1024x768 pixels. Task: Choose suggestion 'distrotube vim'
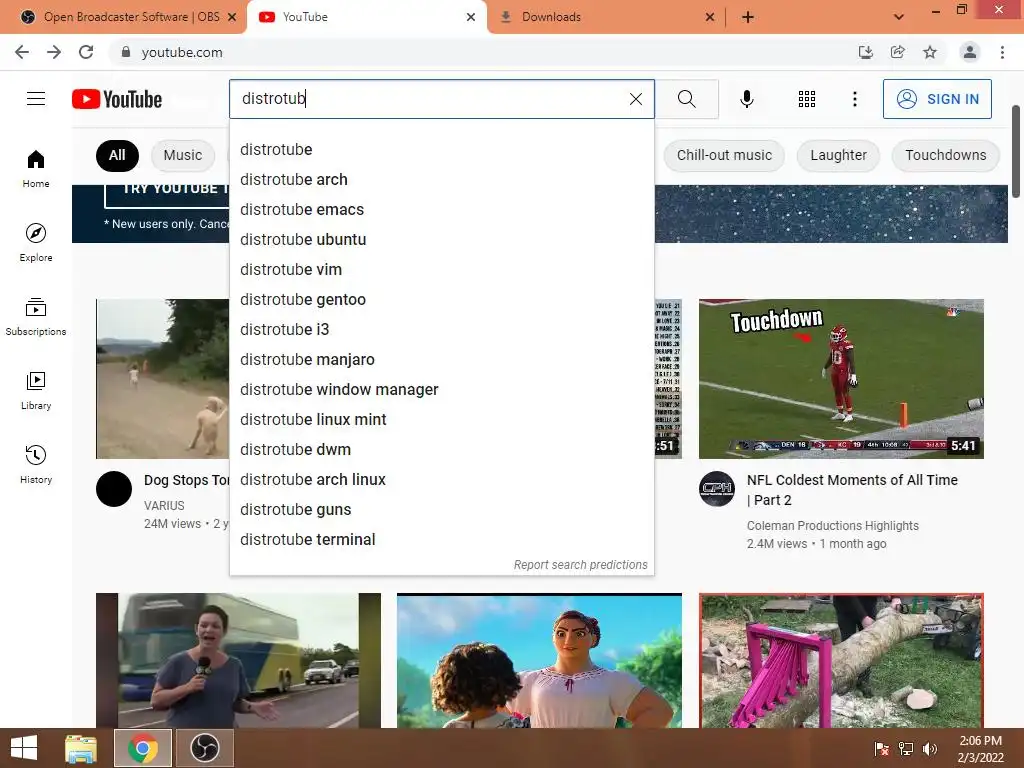click(x=441, y=270)
